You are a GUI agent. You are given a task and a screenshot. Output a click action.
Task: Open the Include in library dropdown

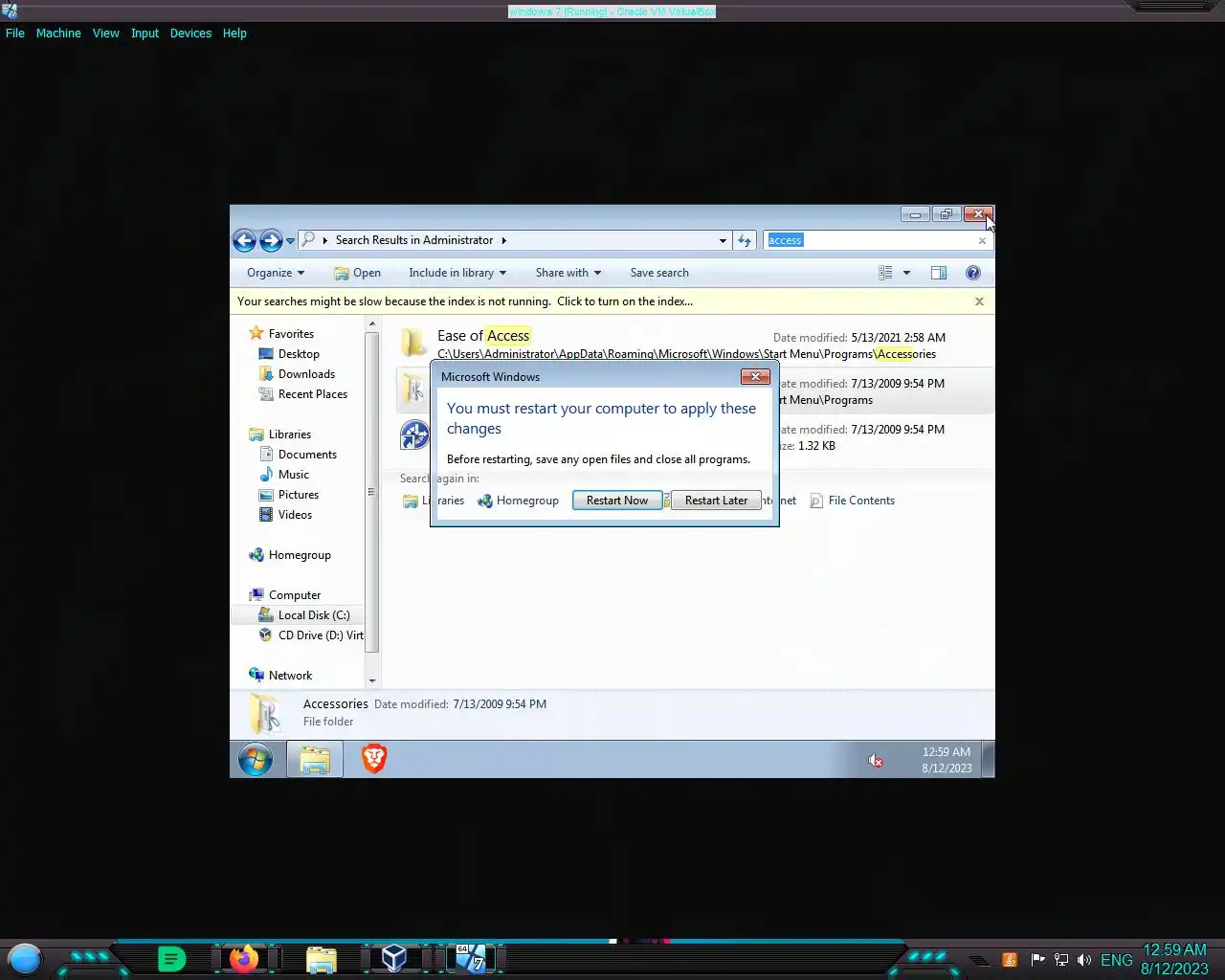pos(457,273)
